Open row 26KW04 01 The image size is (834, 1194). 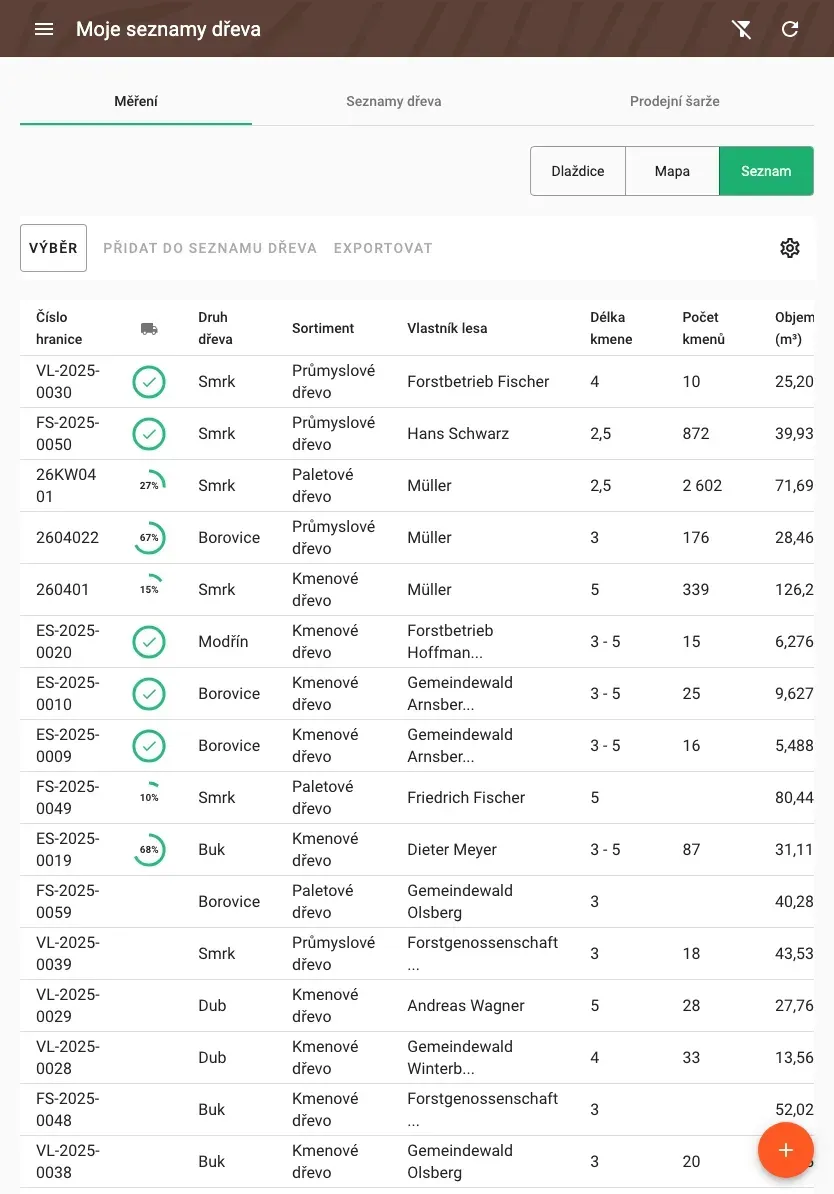pyautogui.click(x=417, y=485)
